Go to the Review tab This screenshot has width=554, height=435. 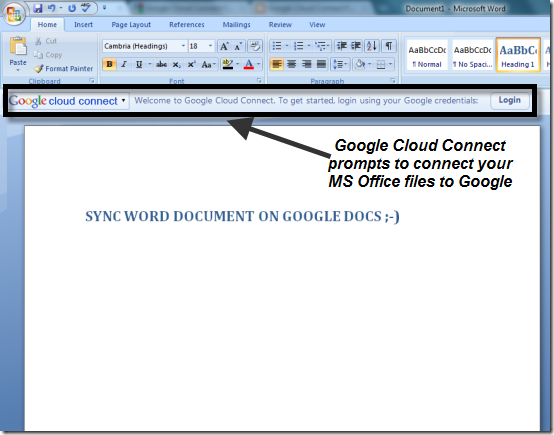tap(280, 25)
